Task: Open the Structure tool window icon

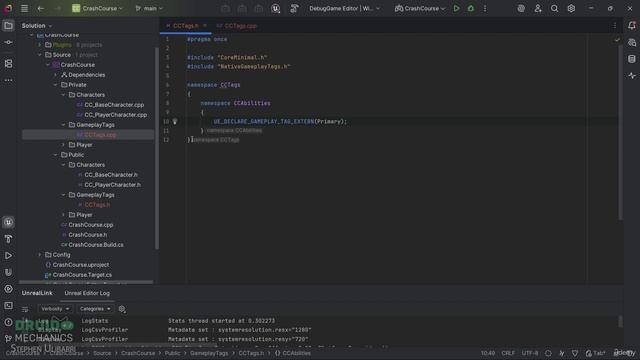Action: [8, 63]
